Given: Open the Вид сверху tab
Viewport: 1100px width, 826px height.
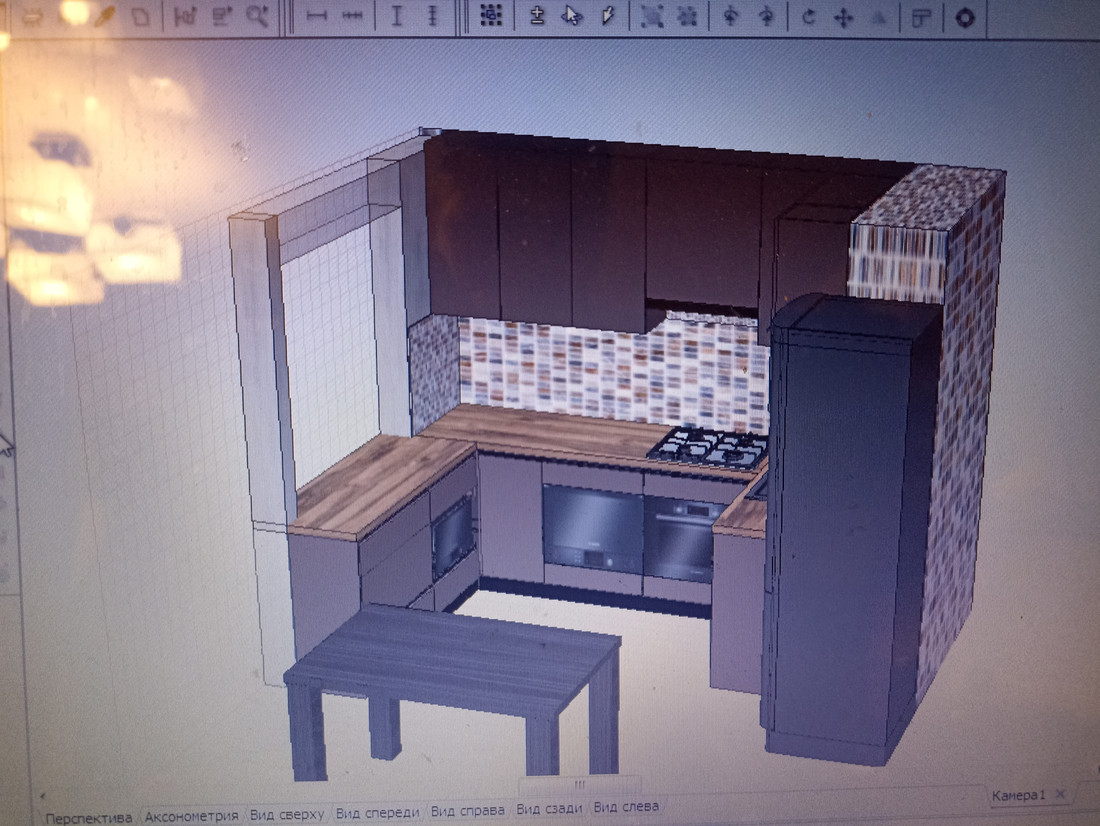Looking at the screenshot, I should click(287, 815).
